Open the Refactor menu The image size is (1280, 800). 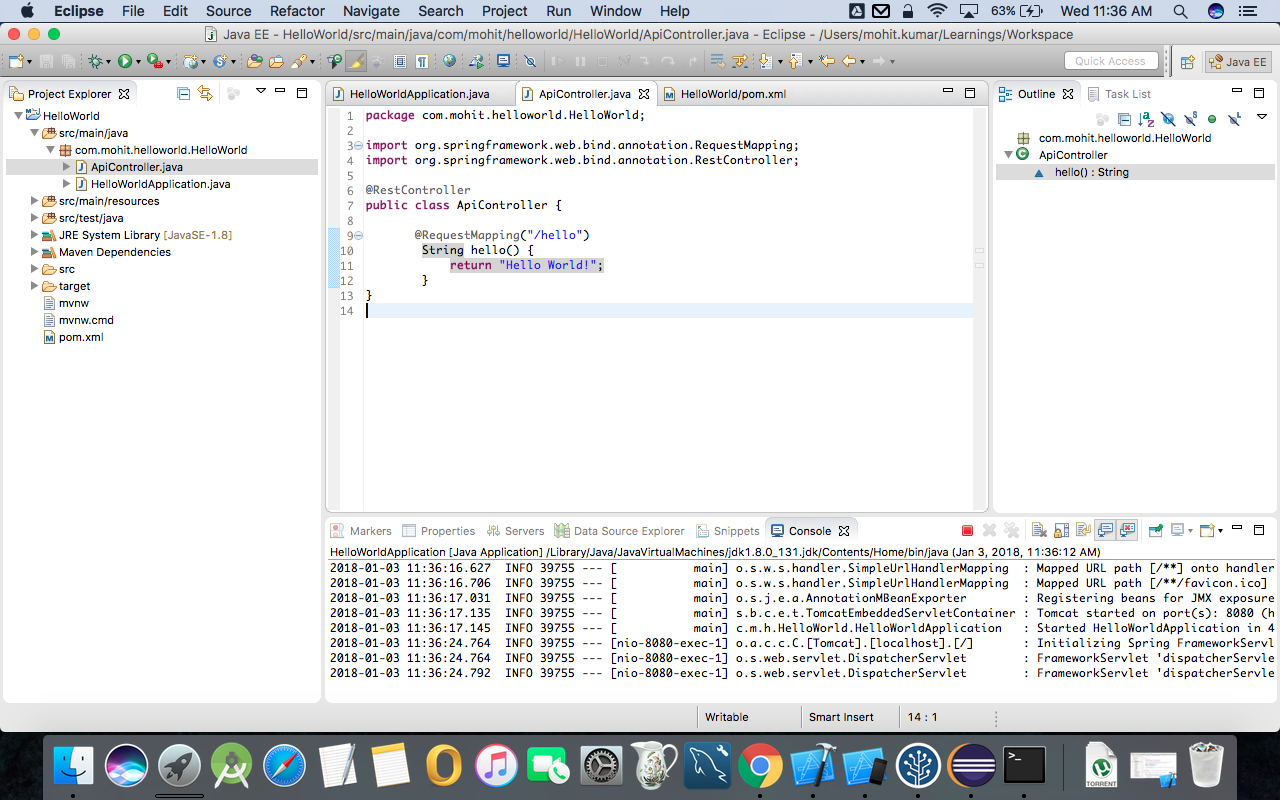coord(297,11)
